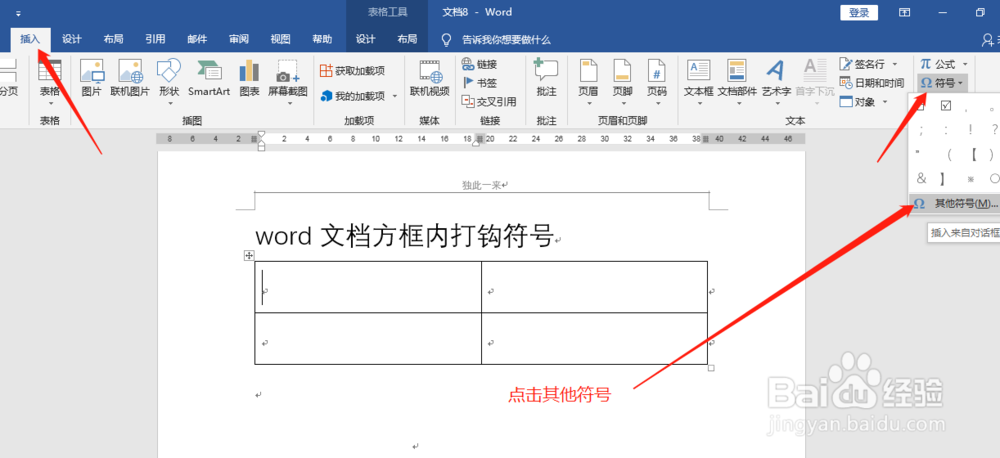Insert a chart with 图表
Viewport: 1000px width, 458px height.
(x=249, y=78)
